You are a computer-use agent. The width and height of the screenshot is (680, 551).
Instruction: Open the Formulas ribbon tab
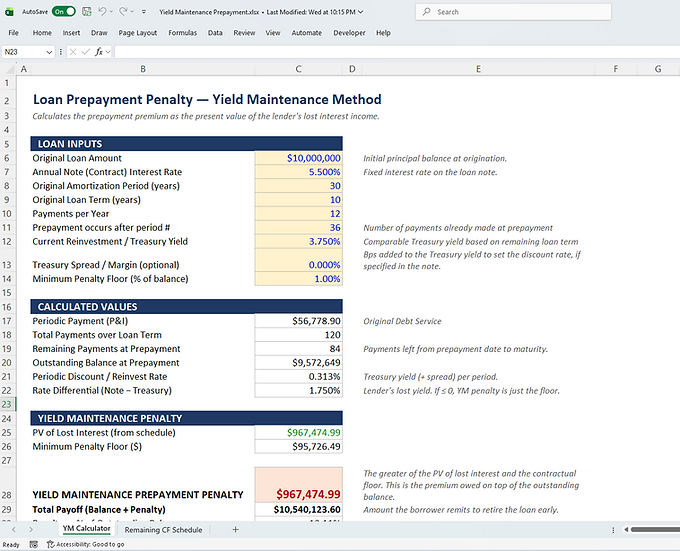pyautogui.click(x=183, y=33)
